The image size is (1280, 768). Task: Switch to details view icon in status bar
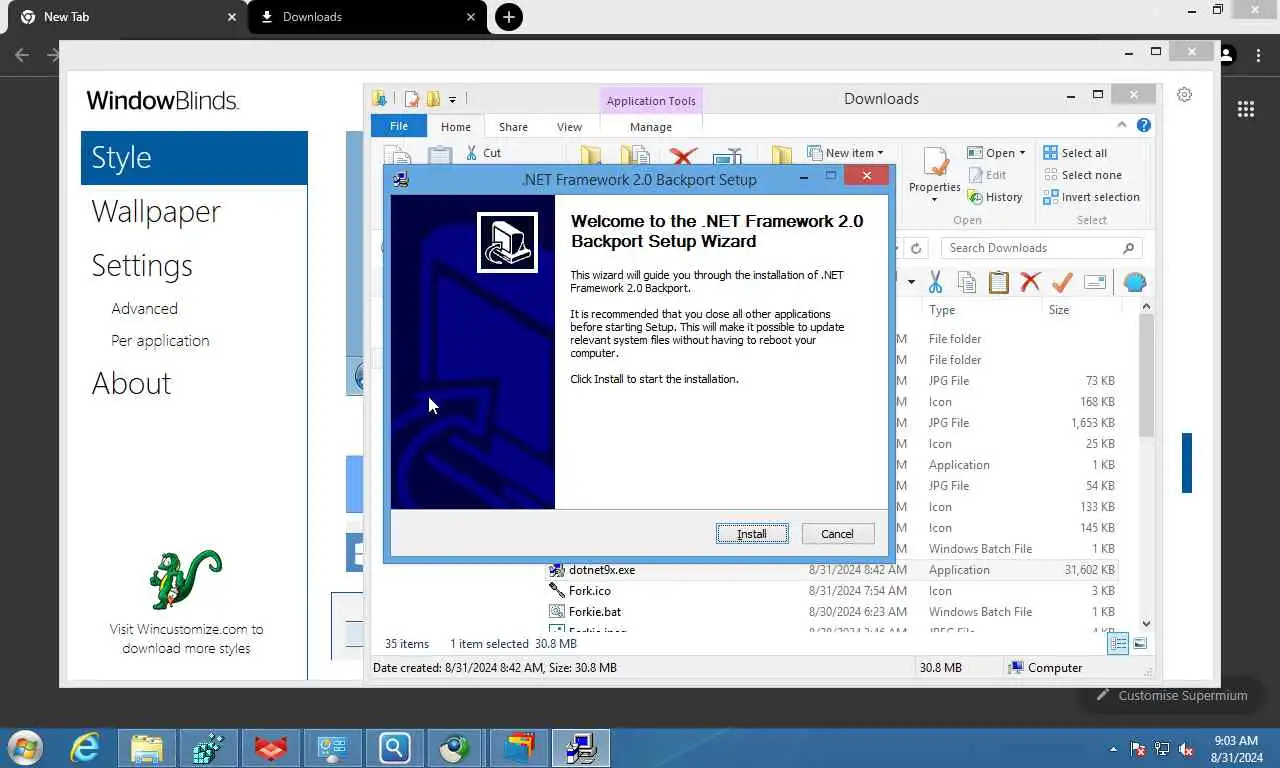click(x=1118, y=644)
